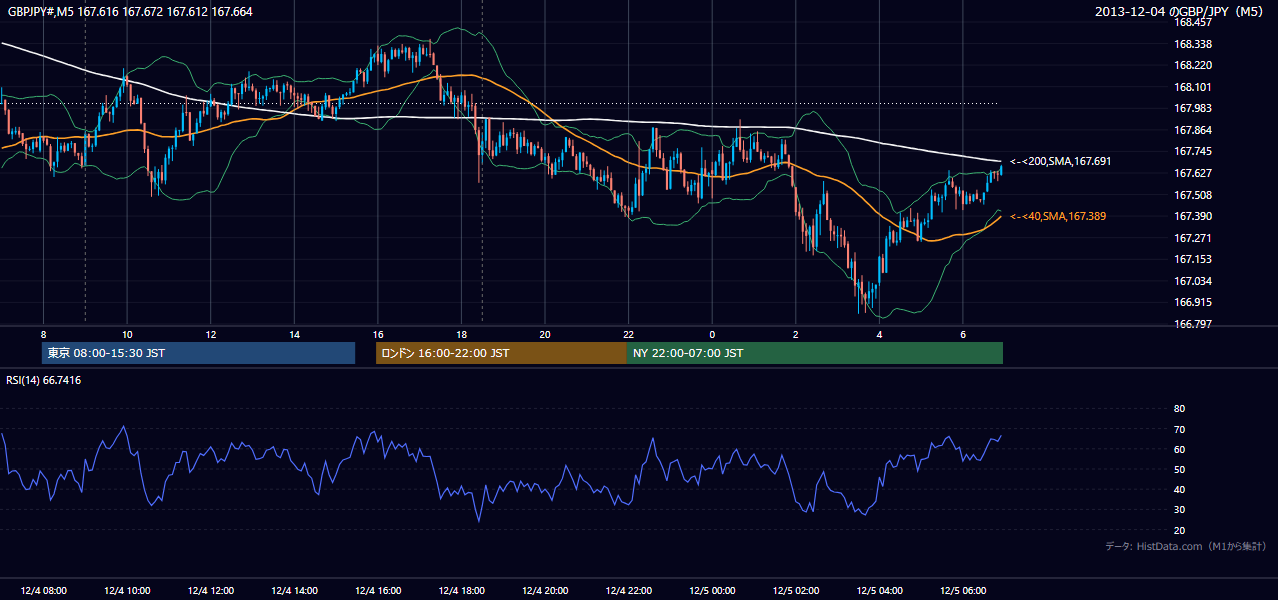Click price axis label 168.338
Image resolution: width=1278 pixels, height=600 pixels.
click(1192, 44)
